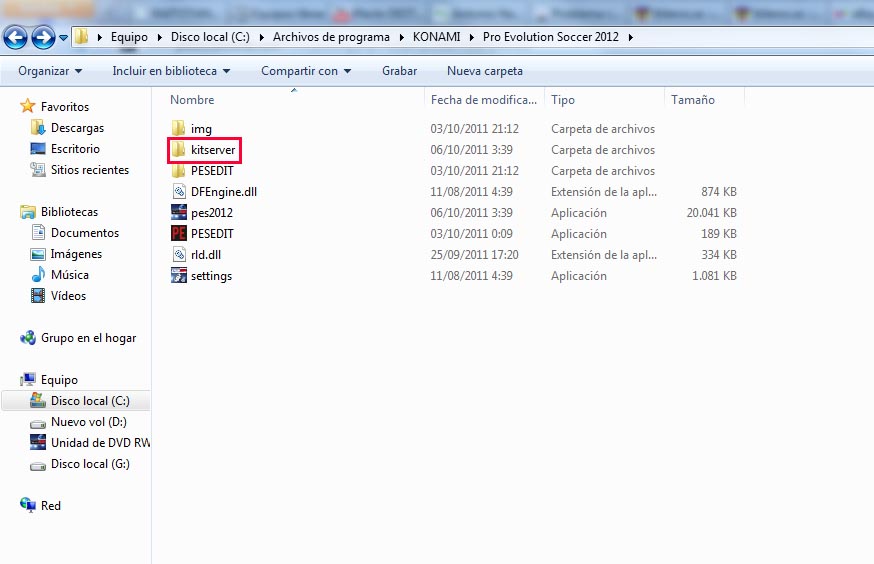Viewport: 874px width, 564px height.
Task: Click settings size 1.081 KB
Action: 714,276
